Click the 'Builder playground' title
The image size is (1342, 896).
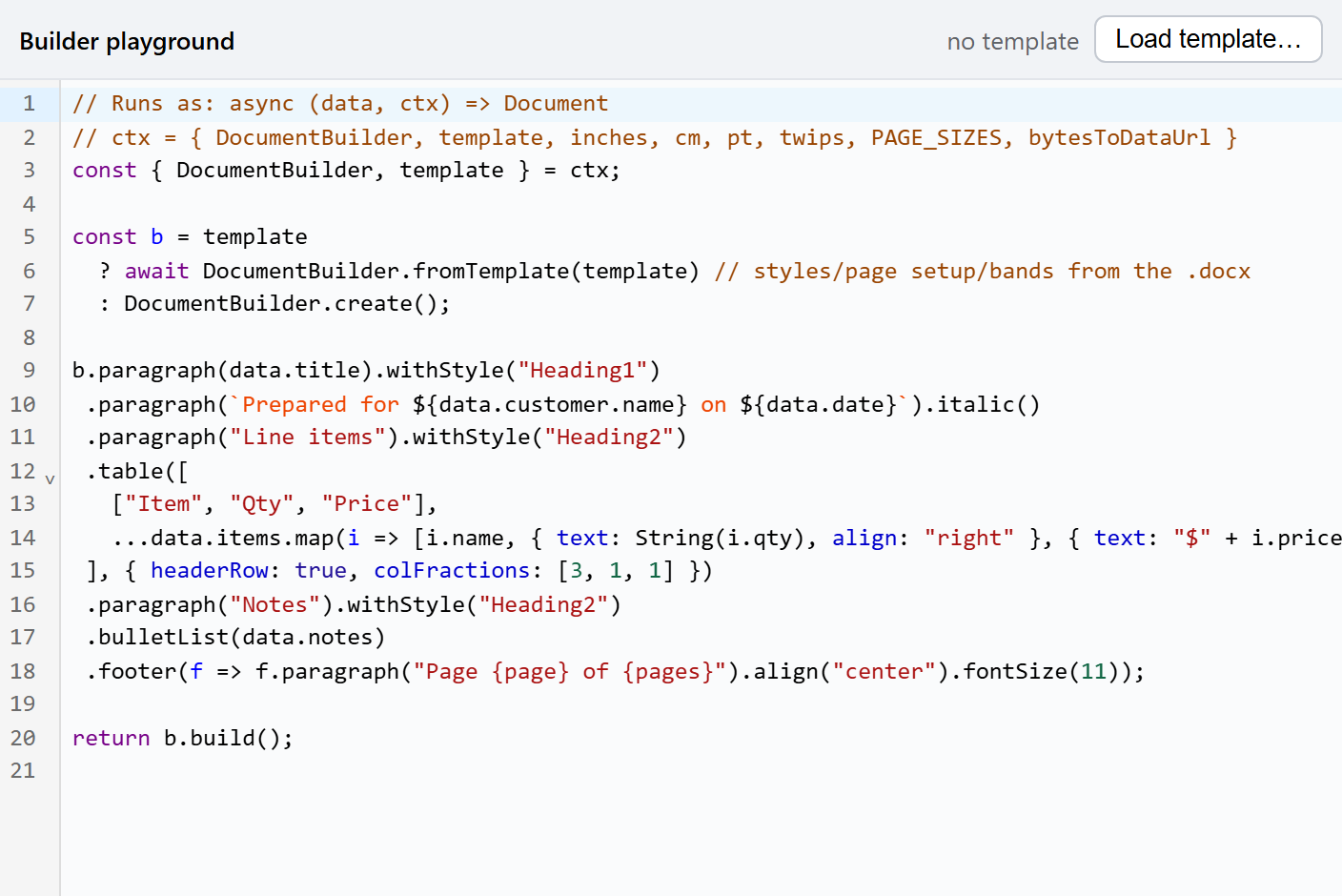point(127,42)
